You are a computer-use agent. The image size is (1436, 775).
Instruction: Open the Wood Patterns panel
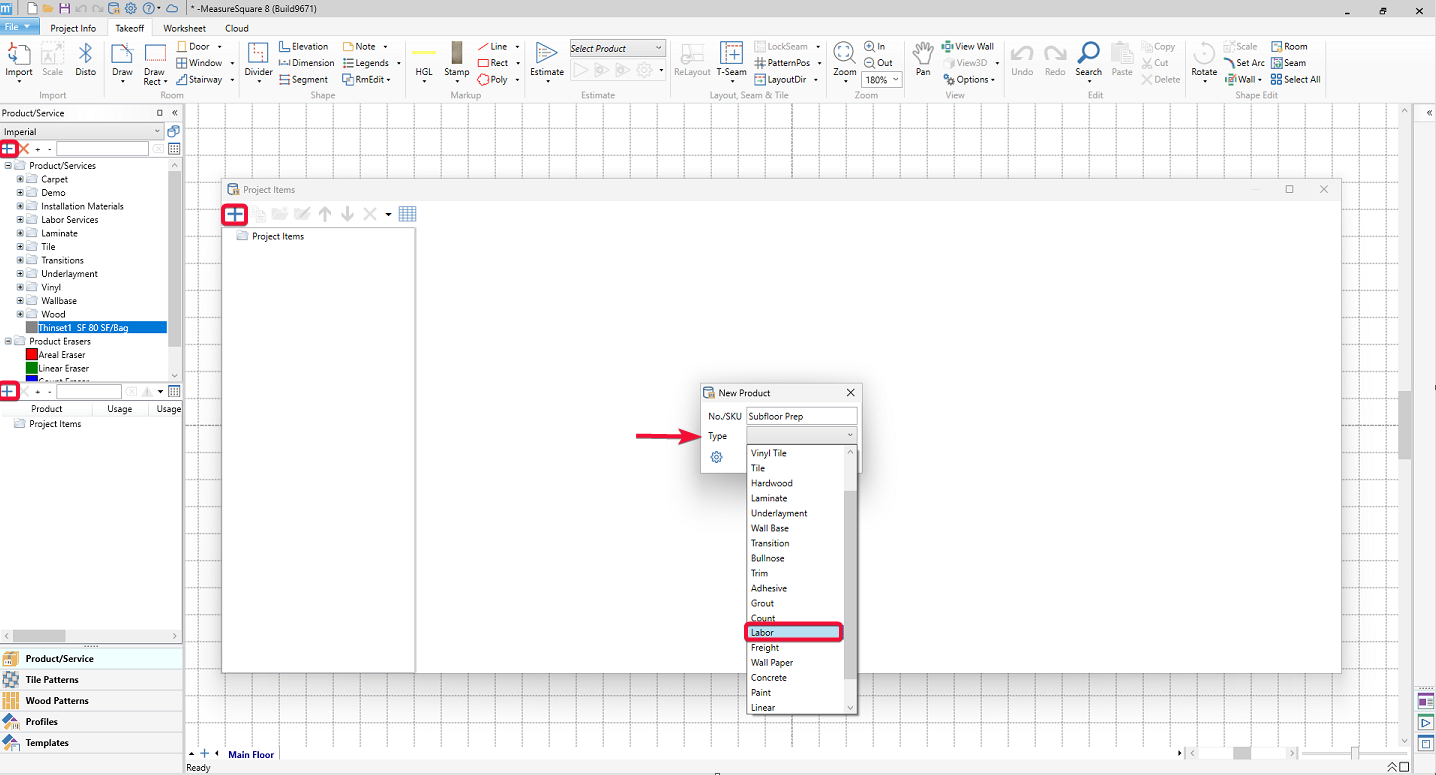[91, 701]
